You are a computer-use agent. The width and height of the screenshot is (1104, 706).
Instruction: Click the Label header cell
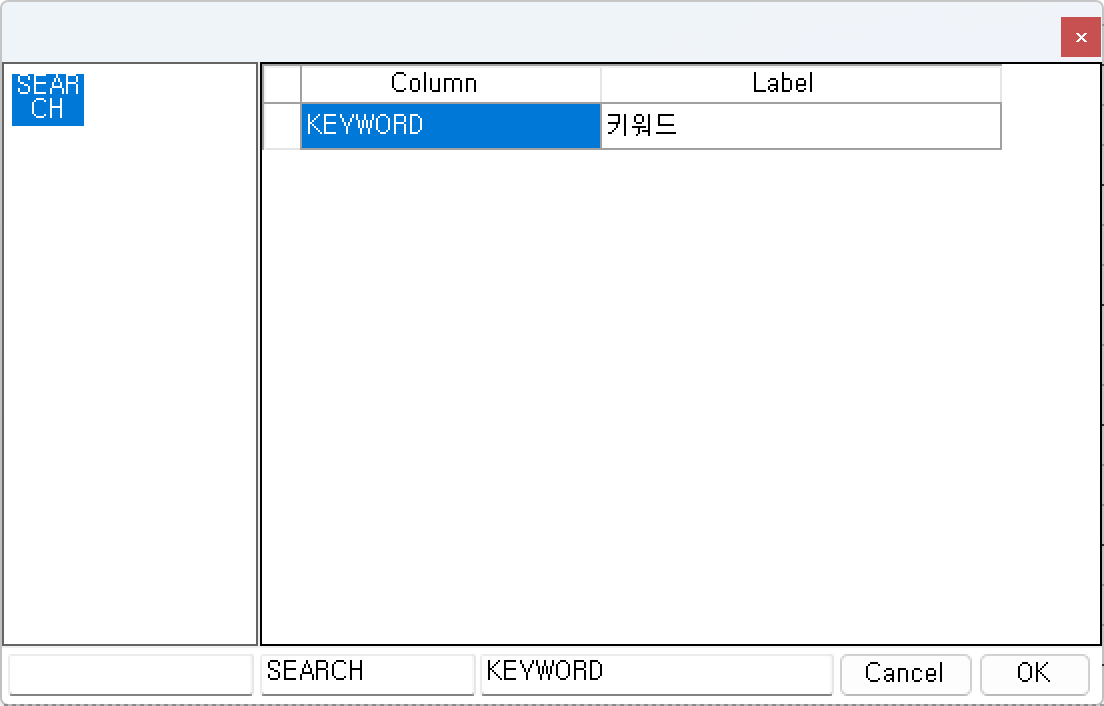[x=801, y=83]
